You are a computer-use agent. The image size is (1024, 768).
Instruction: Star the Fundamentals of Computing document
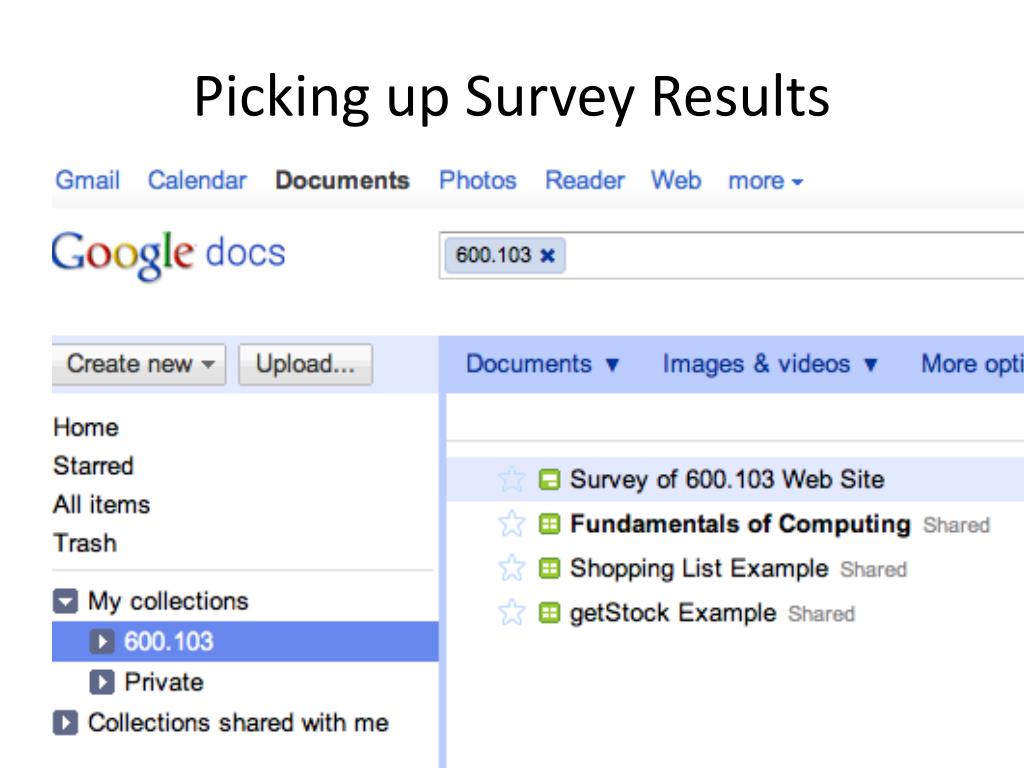pyautogui.click(x=511, y=523)
